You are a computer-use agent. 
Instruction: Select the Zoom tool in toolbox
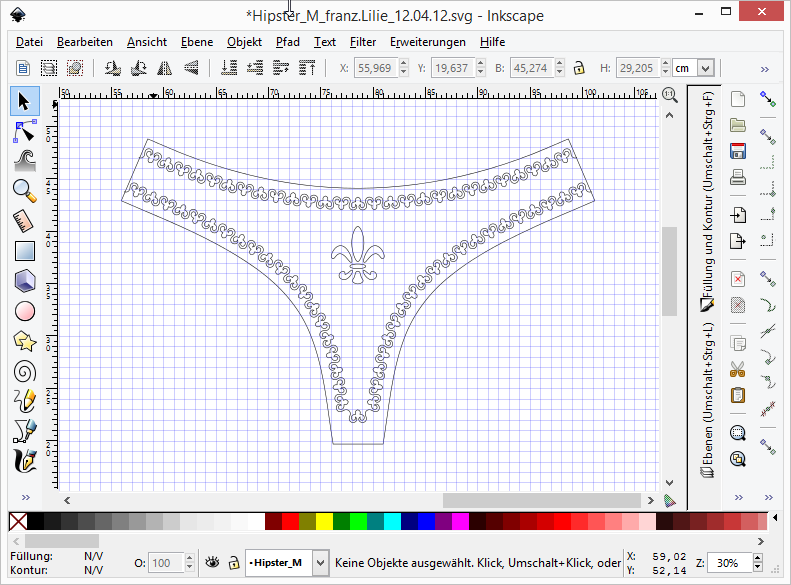click(24, 190)
